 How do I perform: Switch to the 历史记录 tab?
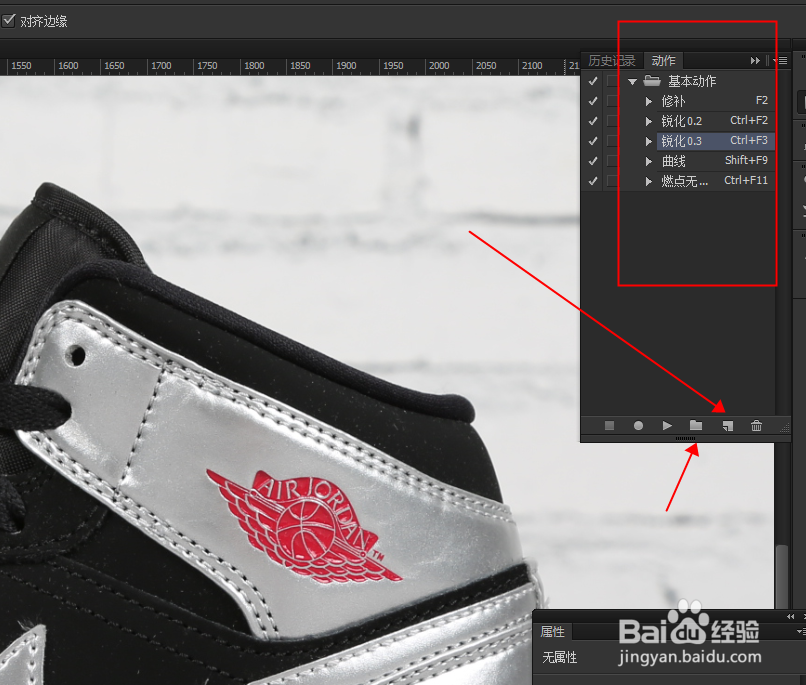tap(612, 61)
